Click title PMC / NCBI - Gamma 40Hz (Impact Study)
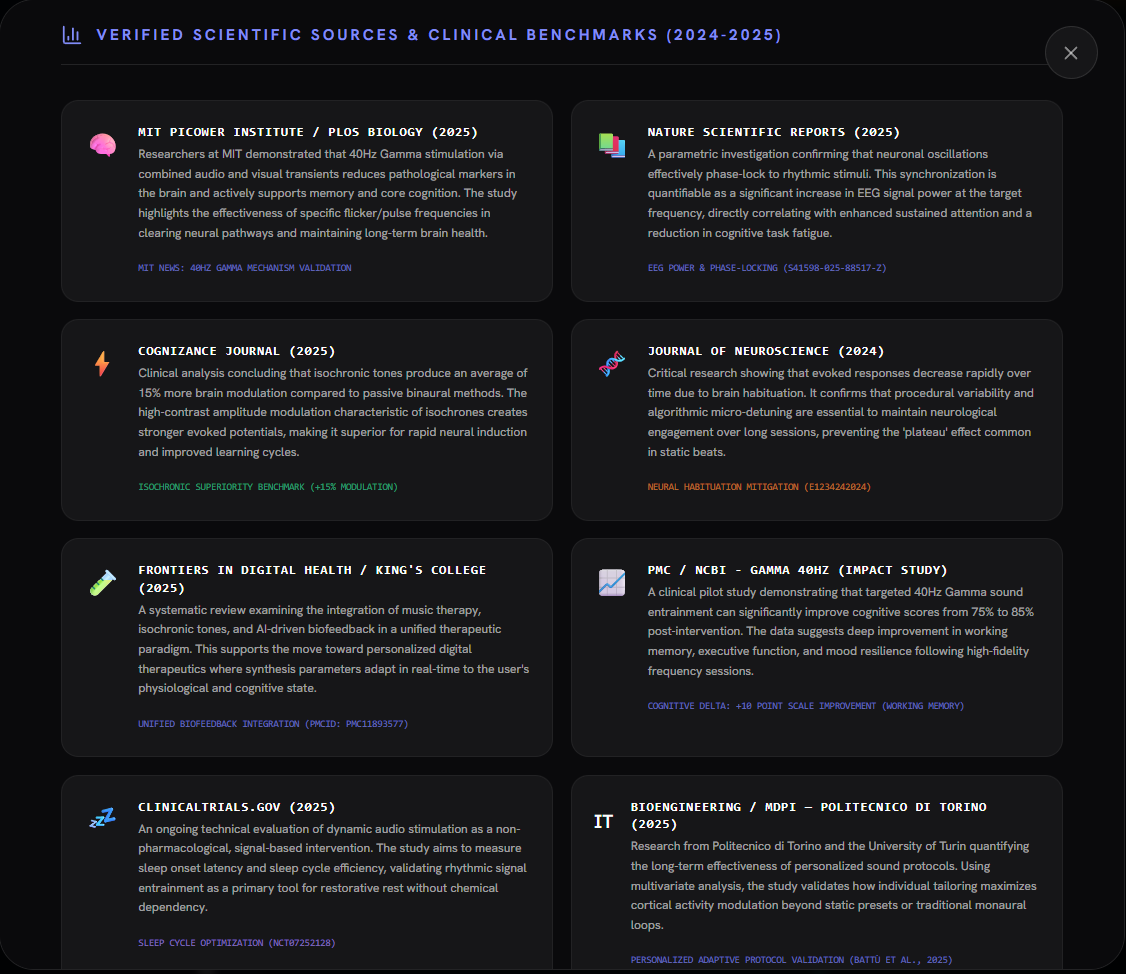Screen dimensions: 1126x974 (798, 570)
